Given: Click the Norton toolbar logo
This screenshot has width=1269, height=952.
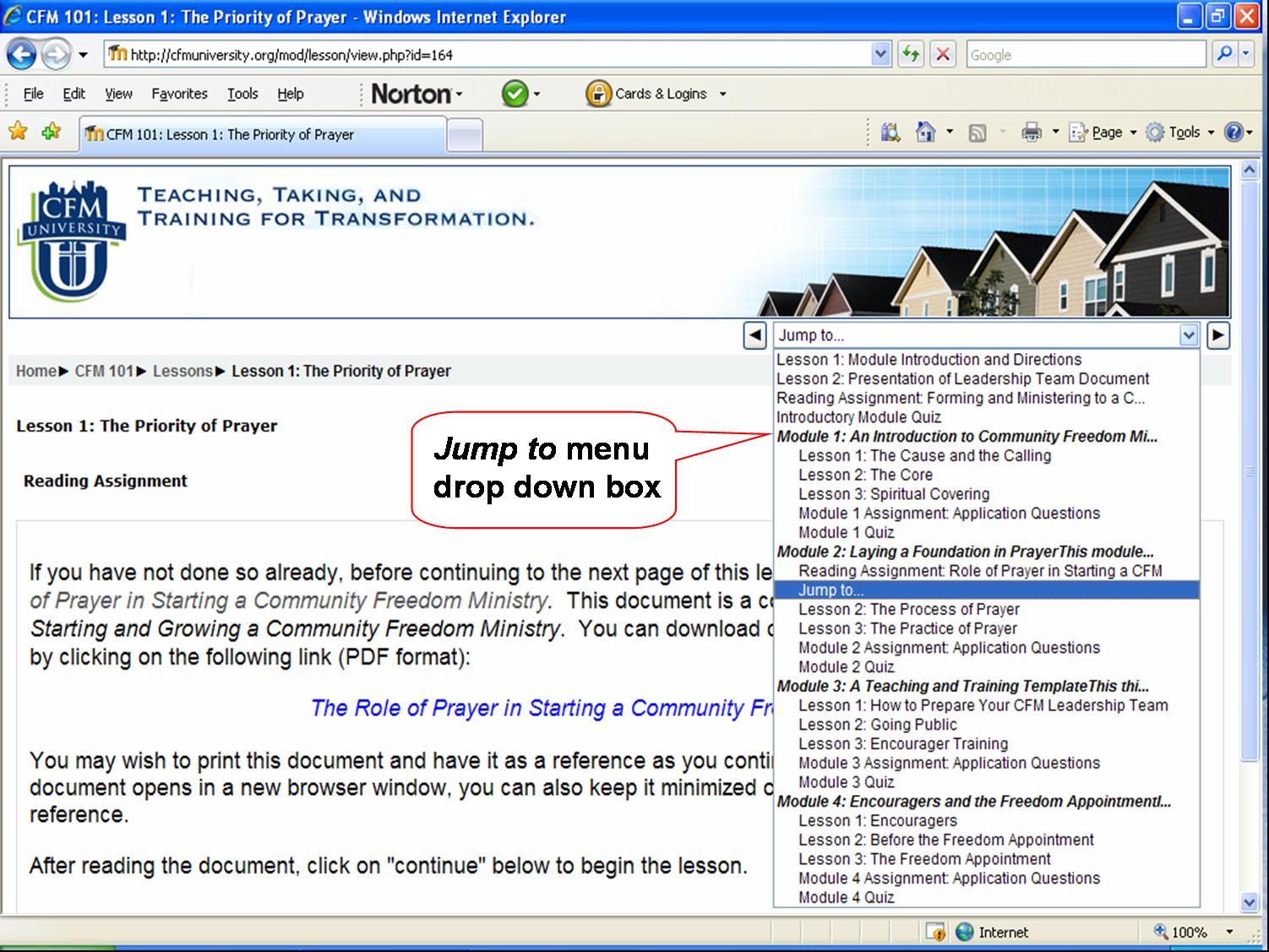Looking at the screenshot, I should click(x=411, y=94).
